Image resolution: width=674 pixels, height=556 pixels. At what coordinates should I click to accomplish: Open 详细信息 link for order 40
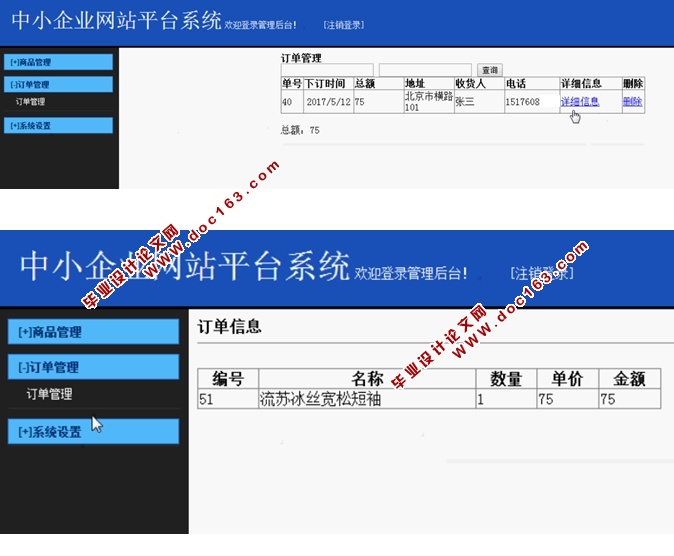tap(579, 101)
